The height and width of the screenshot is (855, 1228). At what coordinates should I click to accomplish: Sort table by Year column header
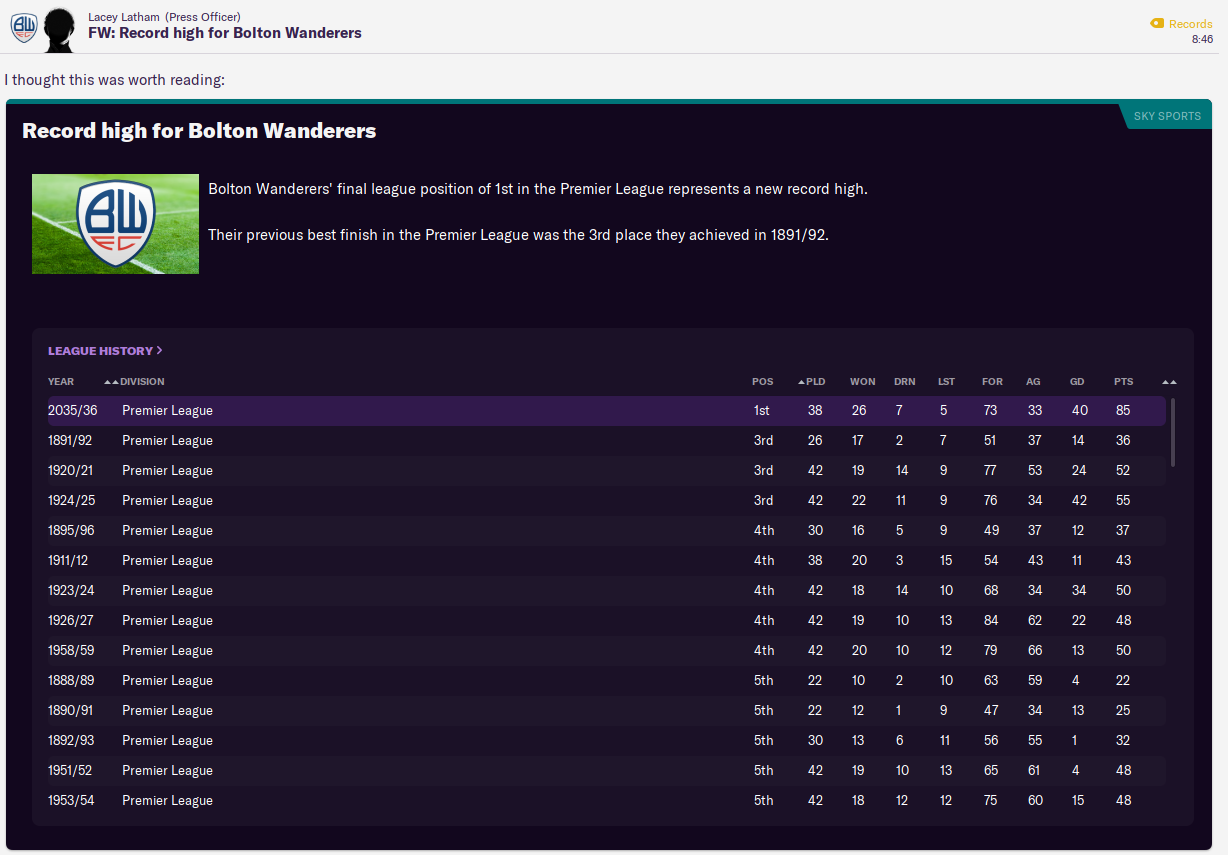point(61,382)
